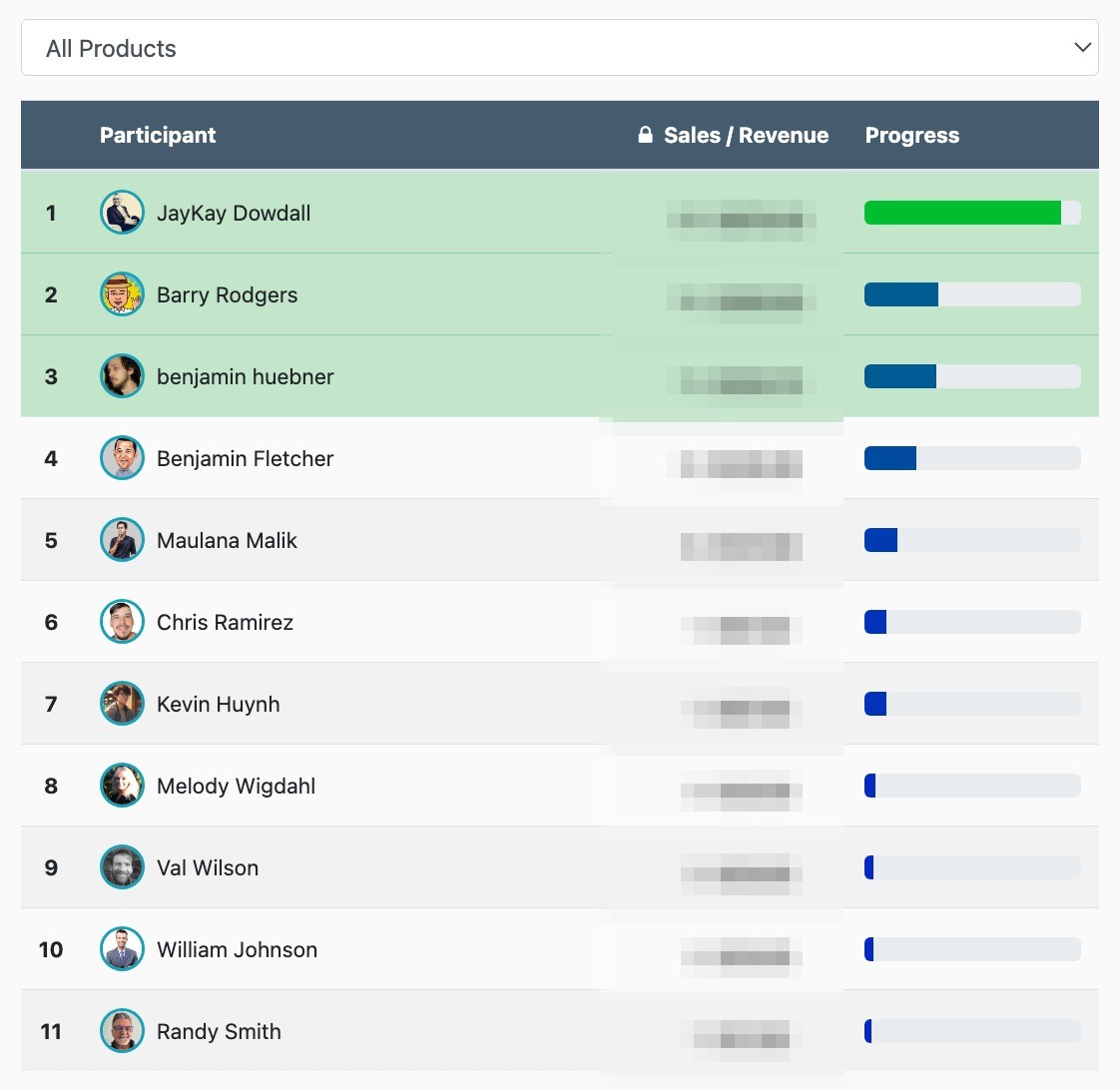The image size is (1120, 1090).
Task: Click Chris Ramirez's progress bar
Action: [972, 622]
